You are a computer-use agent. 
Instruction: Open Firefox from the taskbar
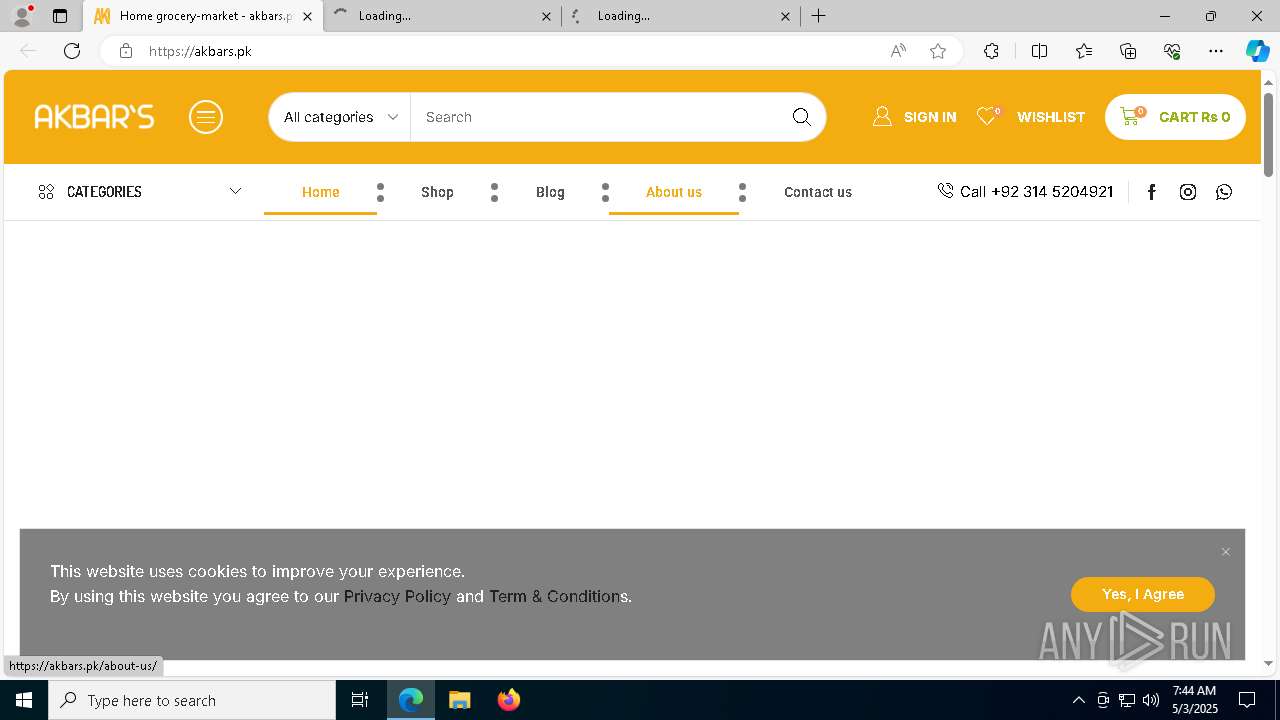point(509,700)
